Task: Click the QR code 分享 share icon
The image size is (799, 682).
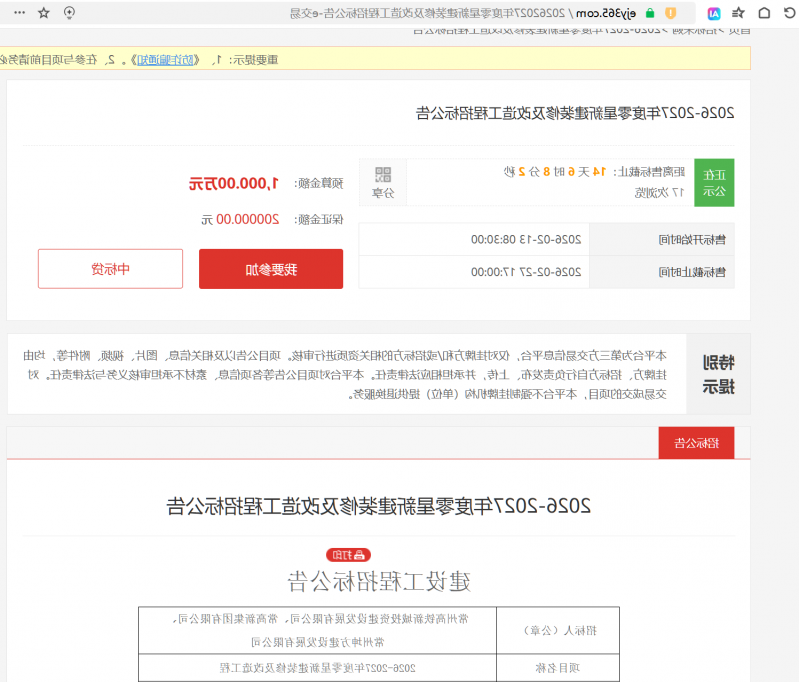Action: (x=383, y=182)
